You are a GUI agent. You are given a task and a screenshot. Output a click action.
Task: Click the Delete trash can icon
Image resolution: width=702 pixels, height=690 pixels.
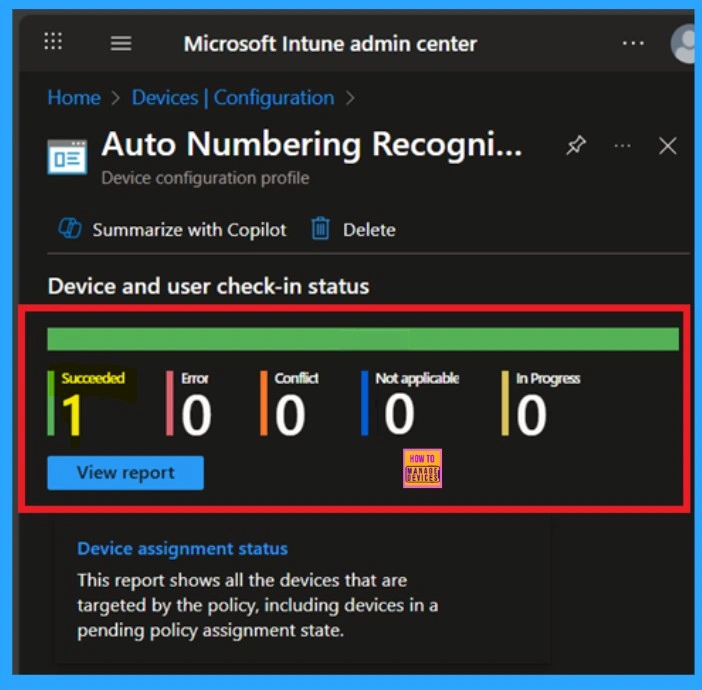321,228
